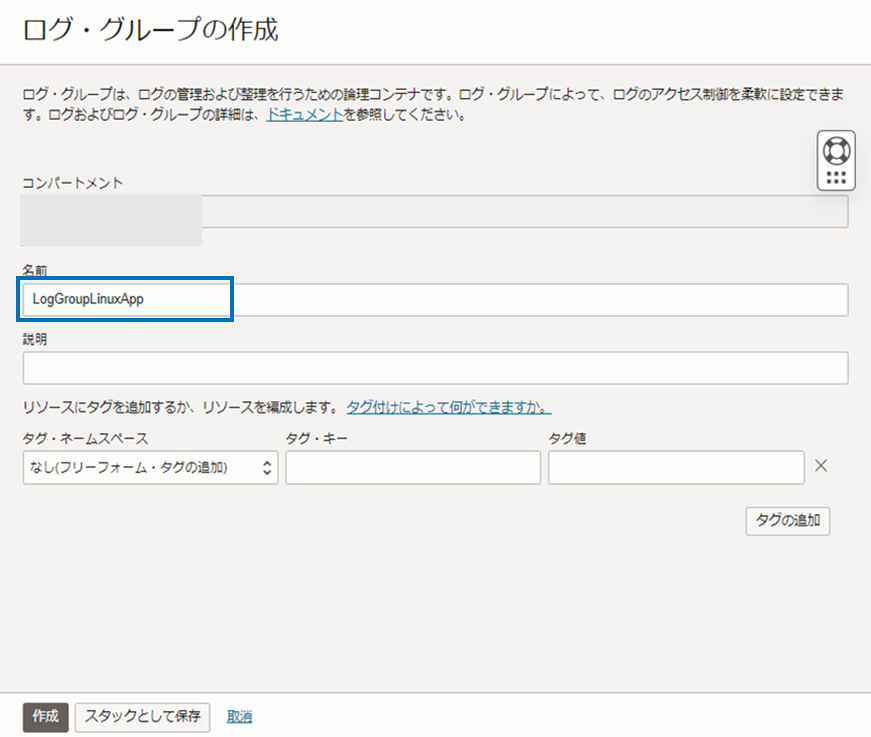This screenshot has height=737, width=871.
Task: Open the ドキュメント link
Action: tap(305, 115)
